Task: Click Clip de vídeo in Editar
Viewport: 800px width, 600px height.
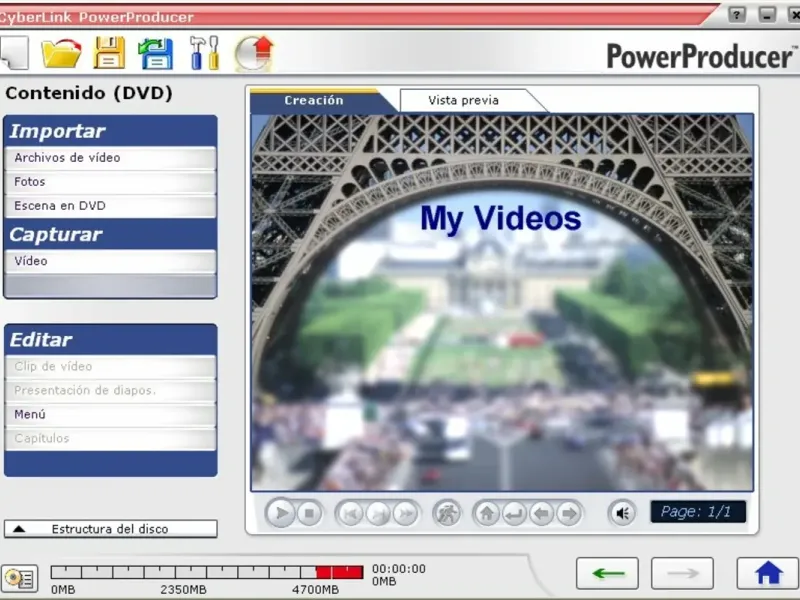Action: click(111, 367)
